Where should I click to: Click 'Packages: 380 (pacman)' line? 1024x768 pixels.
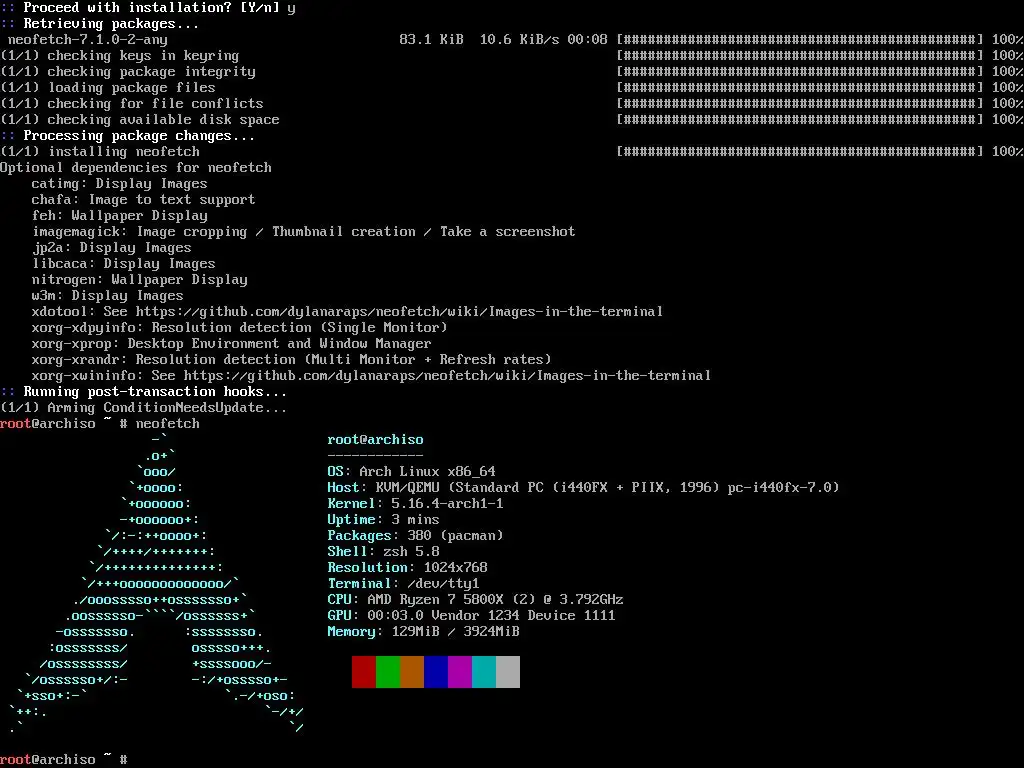(x=415, y=536)
